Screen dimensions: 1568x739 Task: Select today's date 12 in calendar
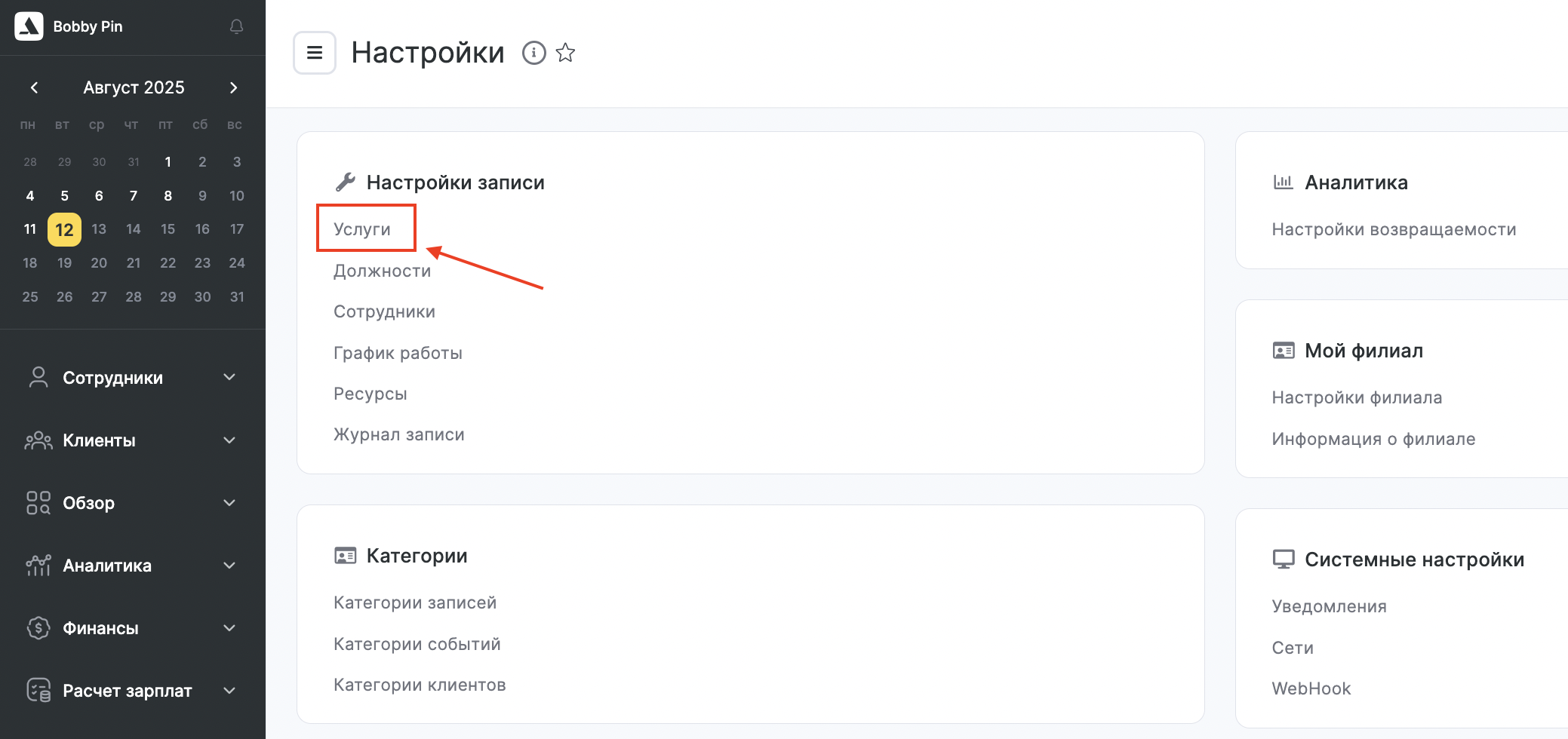pos(64,229)
